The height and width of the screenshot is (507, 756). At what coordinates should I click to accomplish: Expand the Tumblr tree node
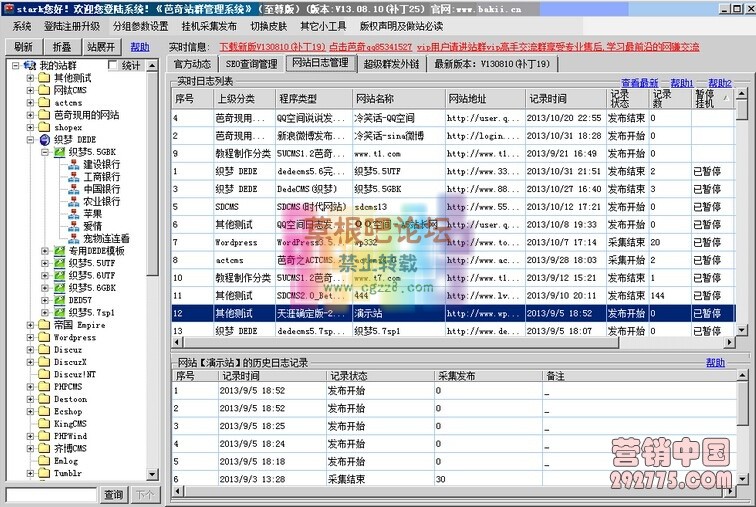pos(30,473)
